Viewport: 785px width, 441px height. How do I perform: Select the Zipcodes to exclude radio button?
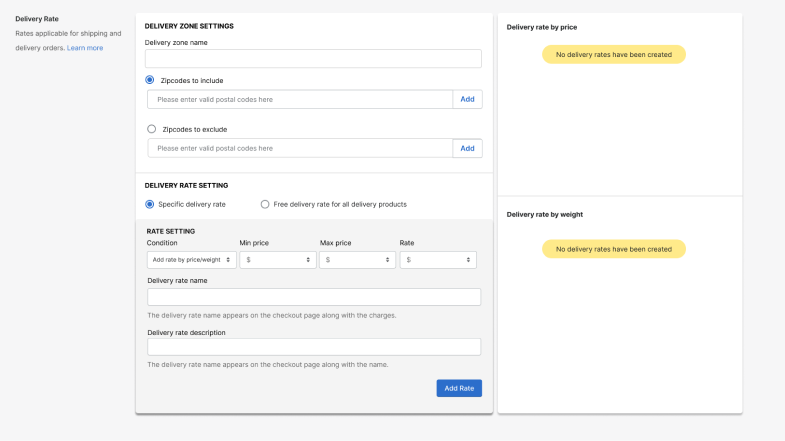(x=152, y=129)
